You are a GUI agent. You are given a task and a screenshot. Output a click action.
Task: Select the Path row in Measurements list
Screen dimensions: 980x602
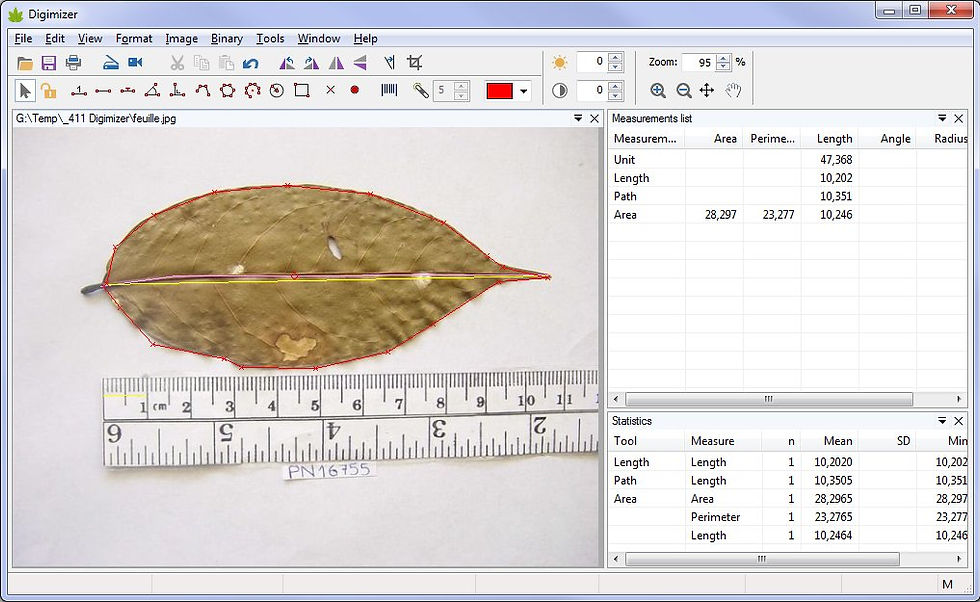click(x=625, y=196)
